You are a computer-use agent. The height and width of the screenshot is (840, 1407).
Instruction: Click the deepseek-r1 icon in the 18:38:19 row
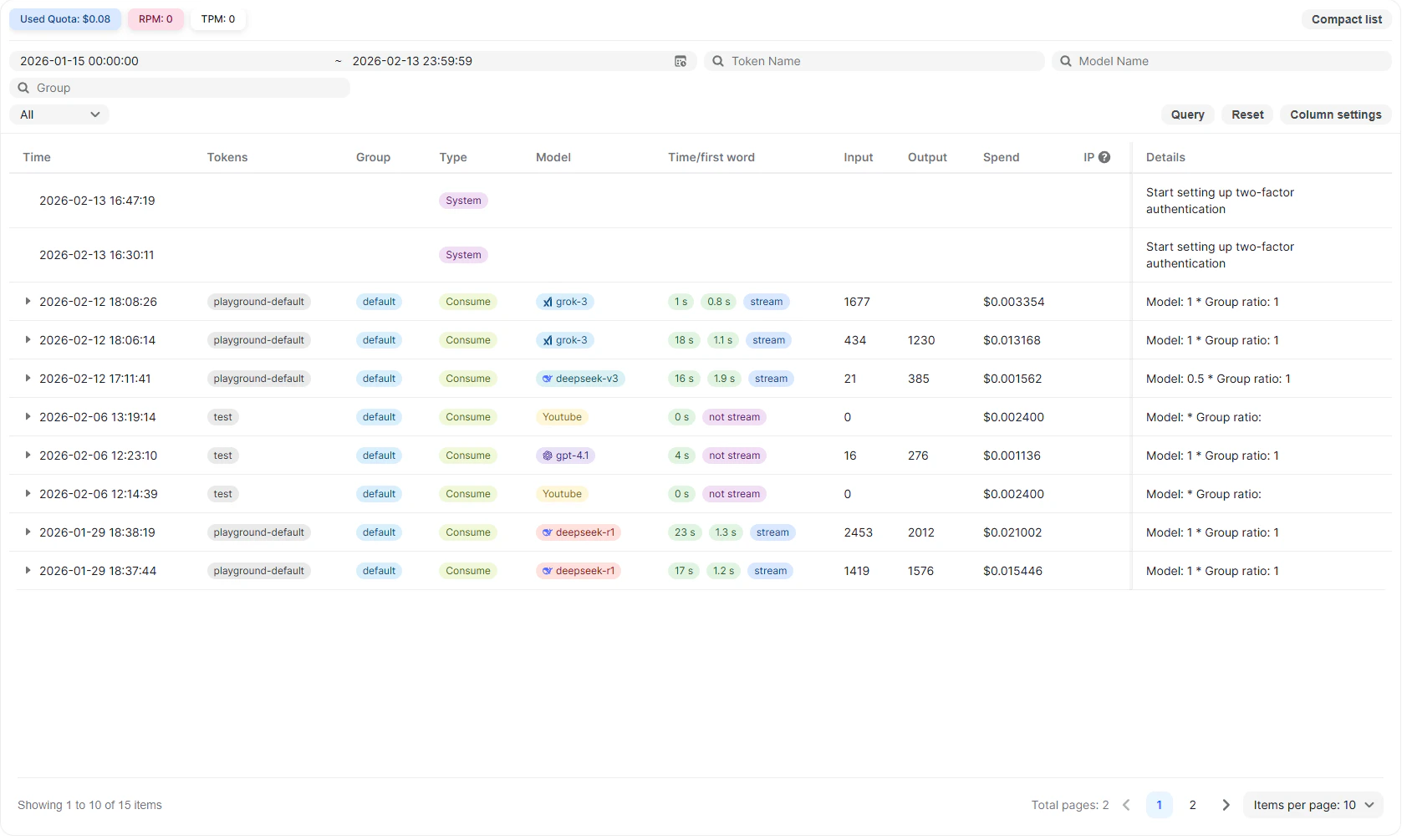tap(547, 532)
